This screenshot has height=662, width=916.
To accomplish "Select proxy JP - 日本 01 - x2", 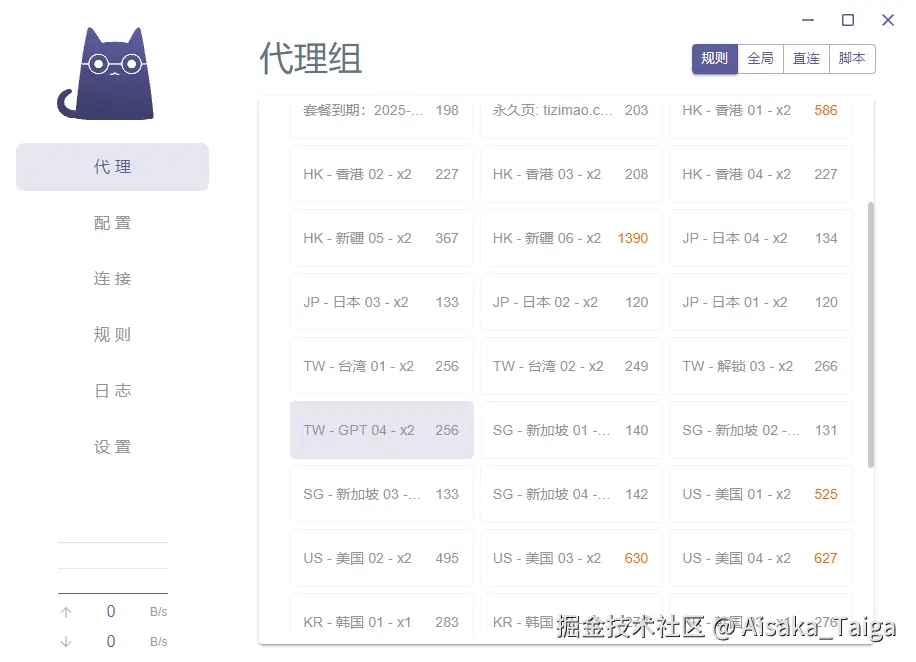I will click(761, 302).
